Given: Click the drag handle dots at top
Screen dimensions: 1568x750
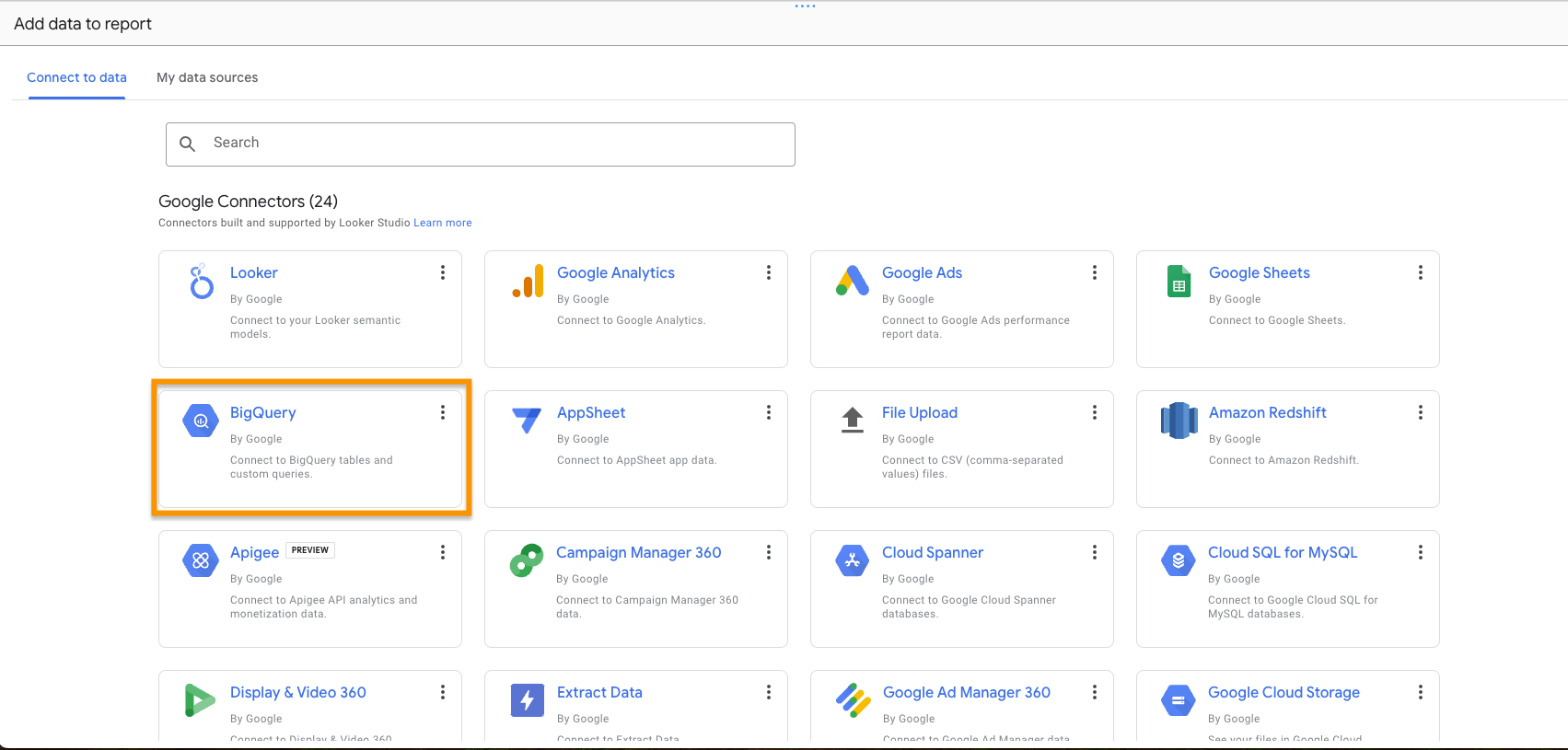Looking at the screenshot, I should [x=806, y=6].
